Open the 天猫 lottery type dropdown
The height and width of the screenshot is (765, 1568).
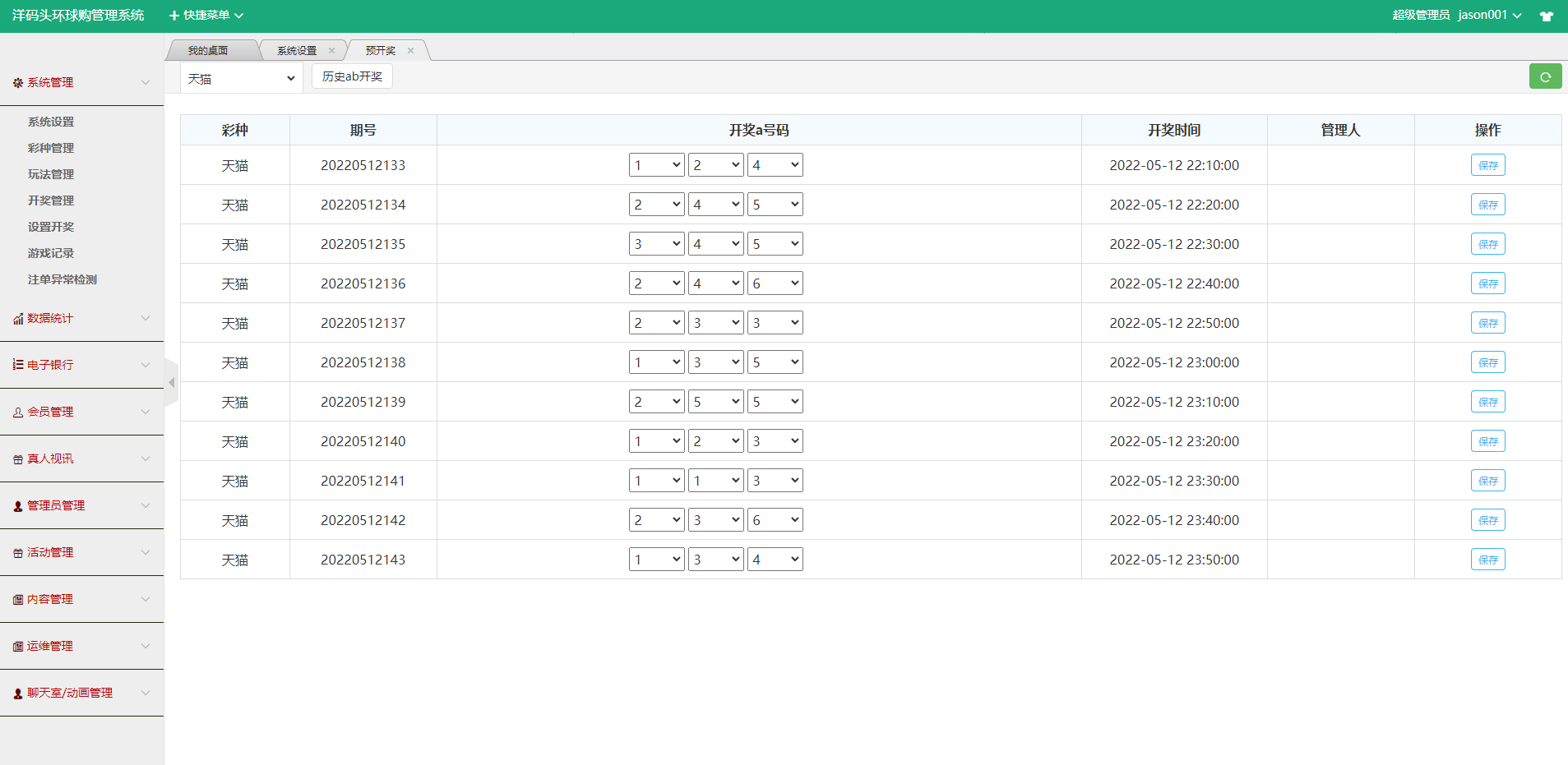(x=241, y=79)
